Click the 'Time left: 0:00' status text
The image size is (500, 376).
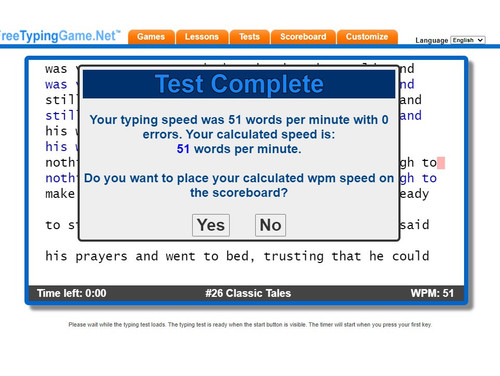point(72,293)
